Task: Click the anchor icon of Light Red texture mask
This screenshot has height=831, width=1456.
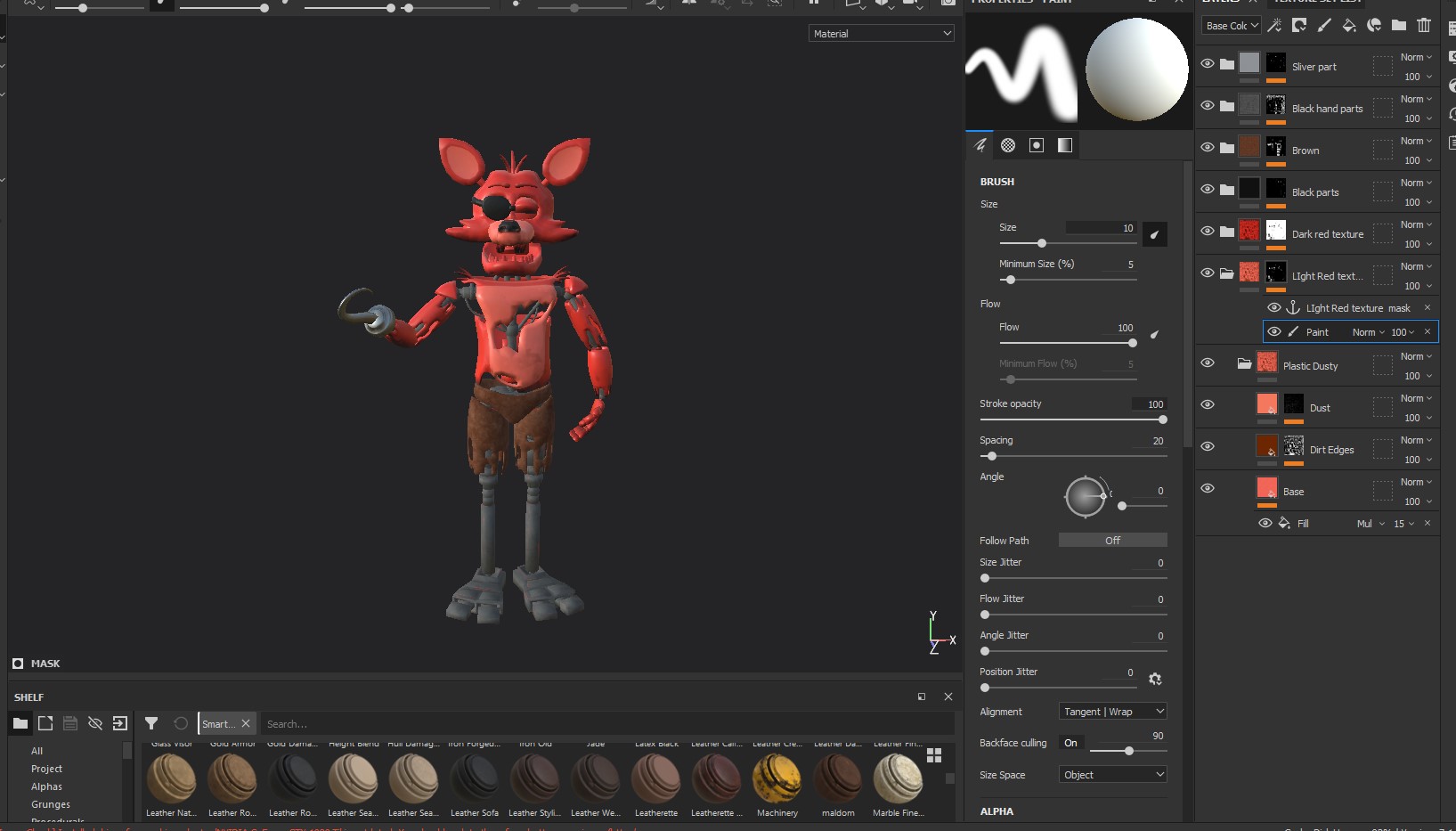Action: pos(1293,307)
